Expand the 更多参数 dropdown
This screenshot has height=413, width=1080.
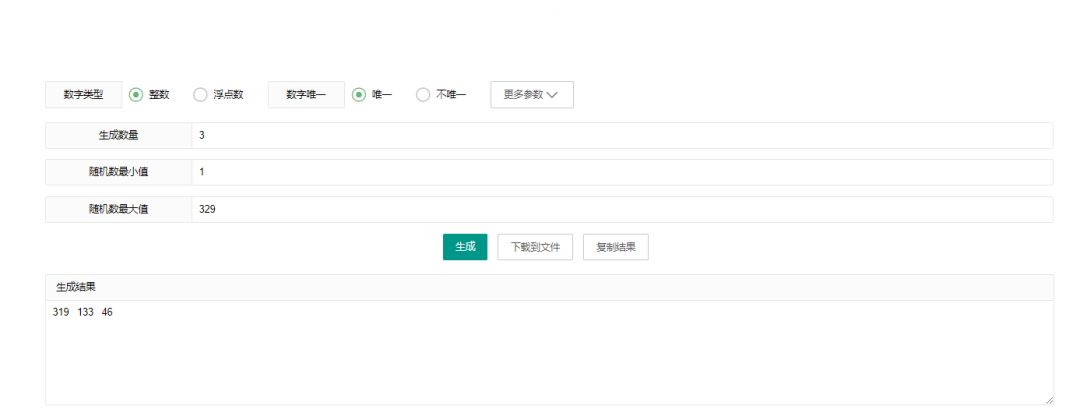pos(532,95)
